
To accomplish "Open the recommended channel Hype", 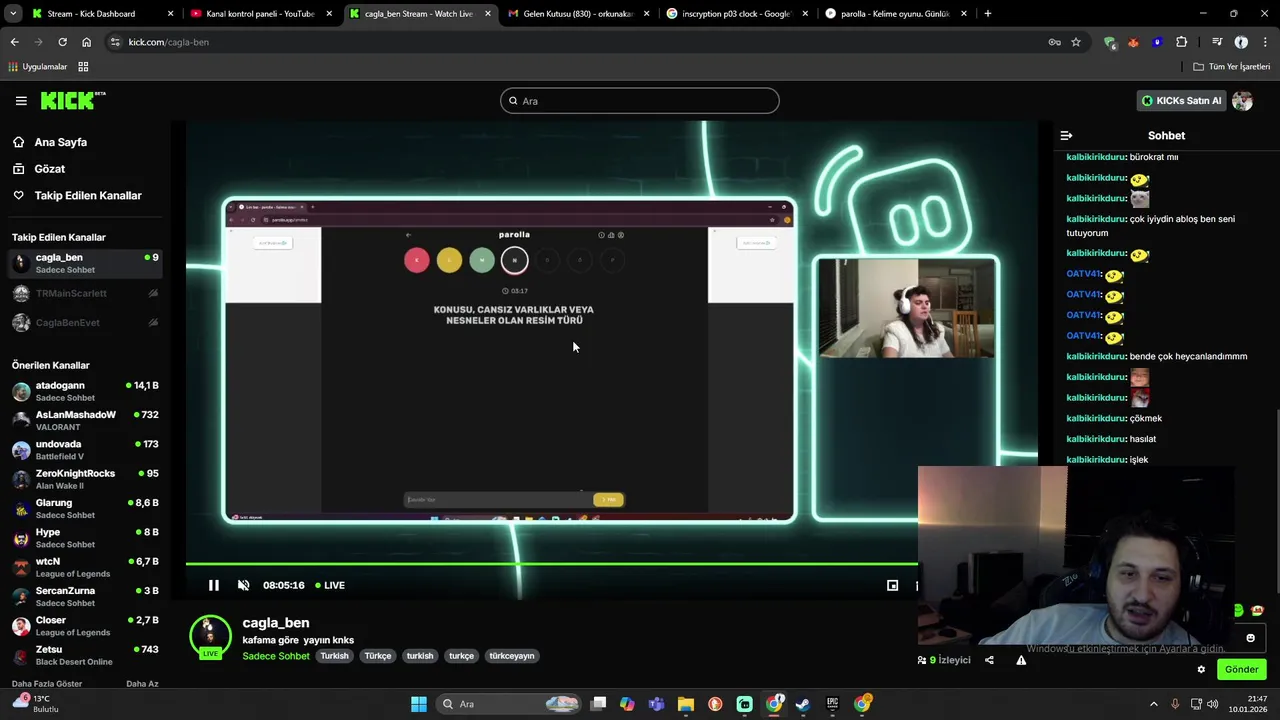I will click(84, 538).
